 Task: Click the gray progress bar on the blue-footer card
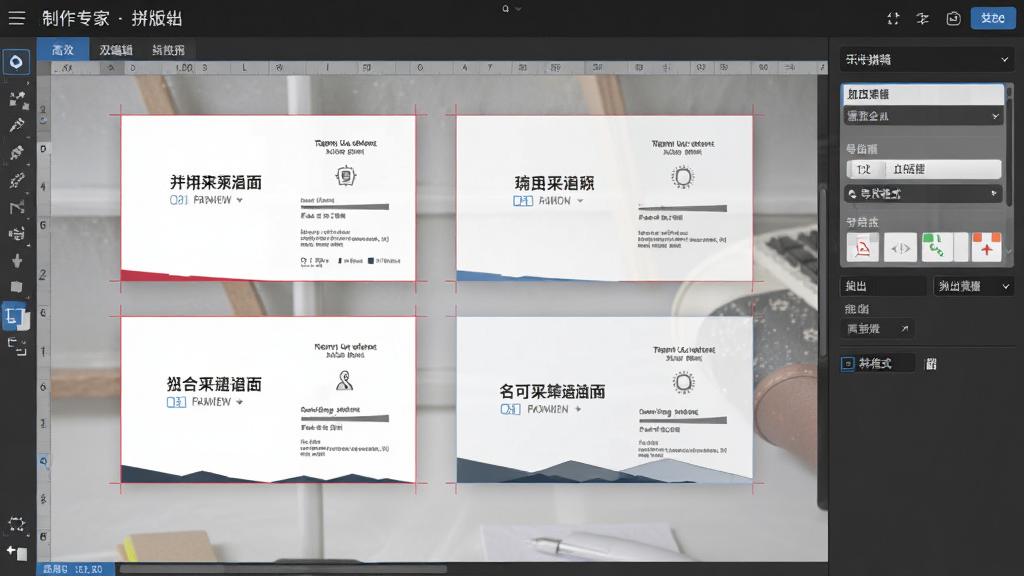pos(682,208)
